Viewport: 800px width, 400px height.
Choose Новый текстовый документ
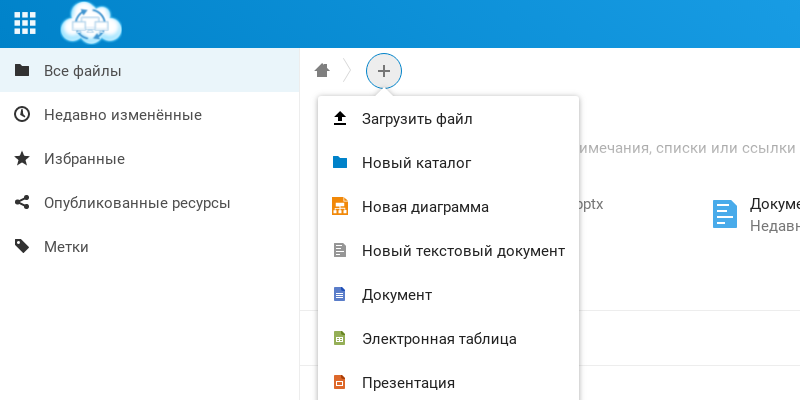coord(448,251)
